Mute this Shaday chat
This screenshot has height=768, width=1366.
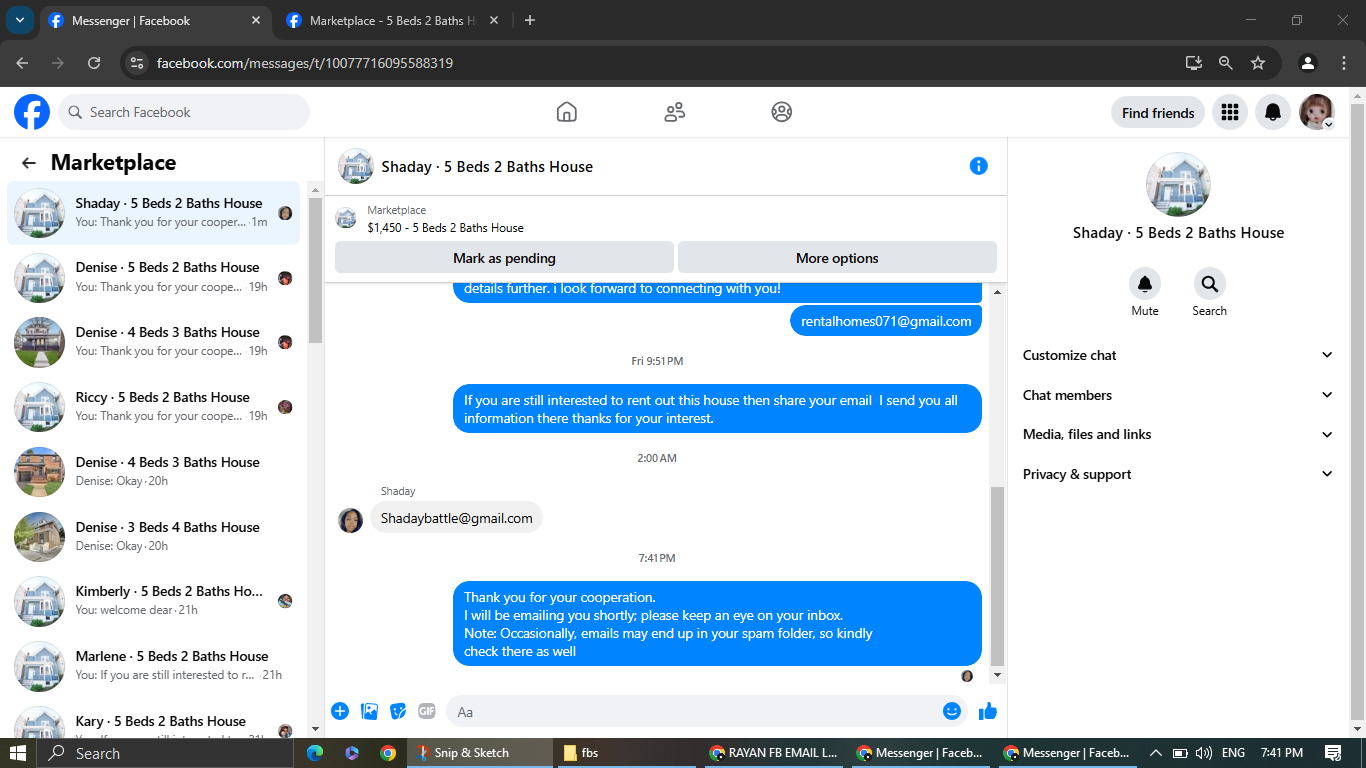click(x=1145, y=284)
